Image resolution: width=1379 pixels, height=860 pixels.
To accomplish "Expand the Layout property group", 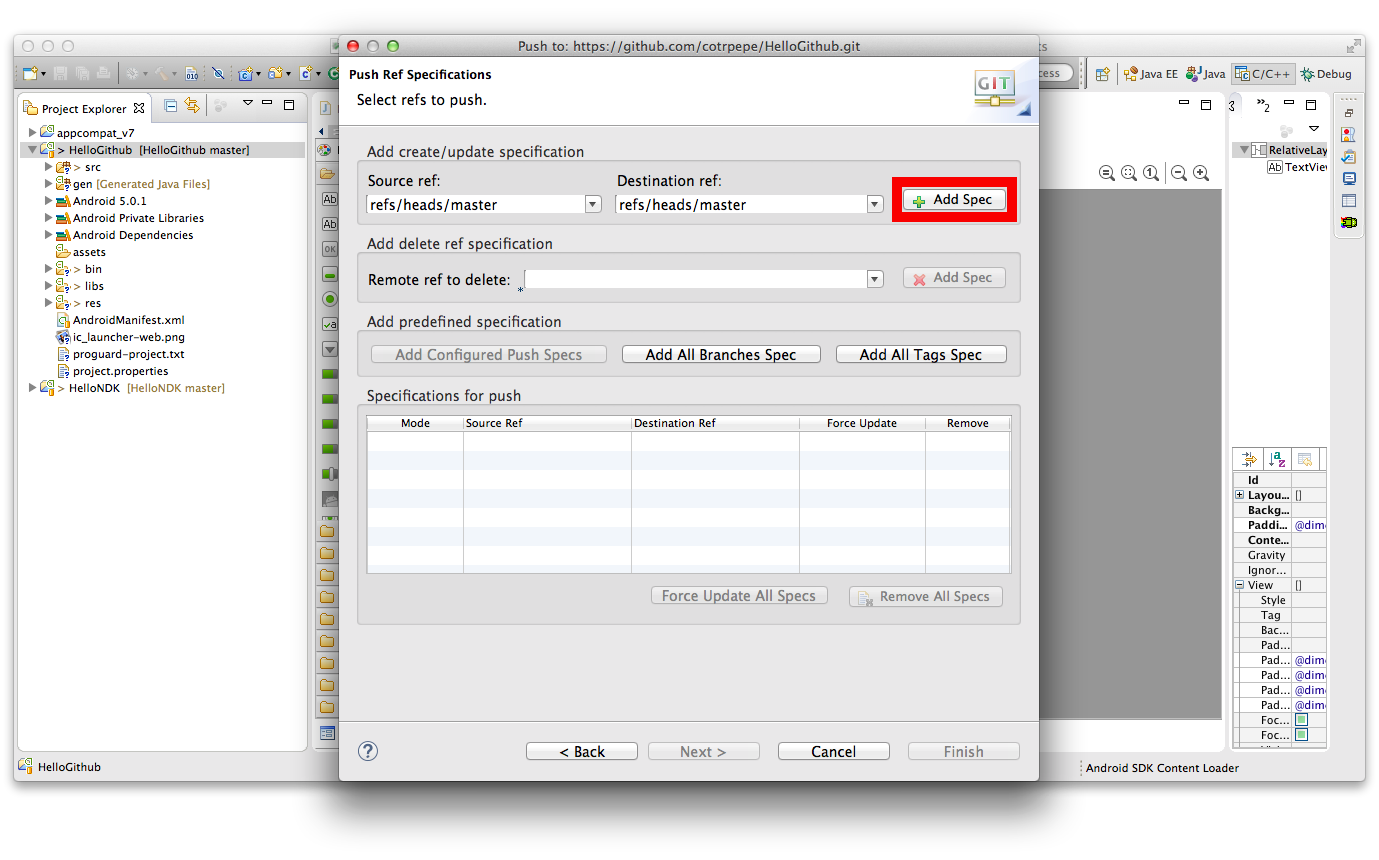I will pos(1240,495).
